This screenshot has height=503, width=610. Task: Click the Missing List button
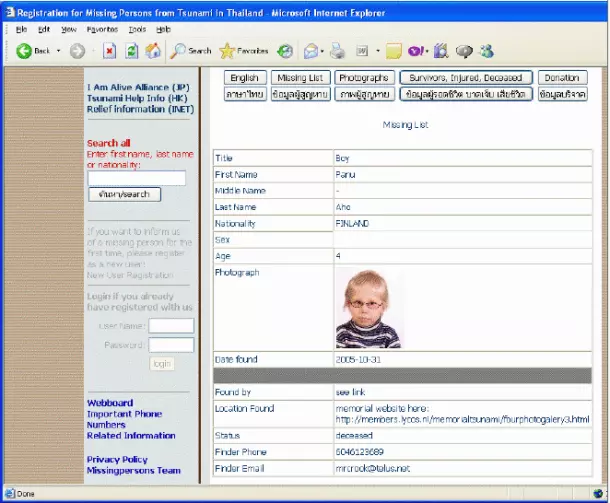coord(300,78)
